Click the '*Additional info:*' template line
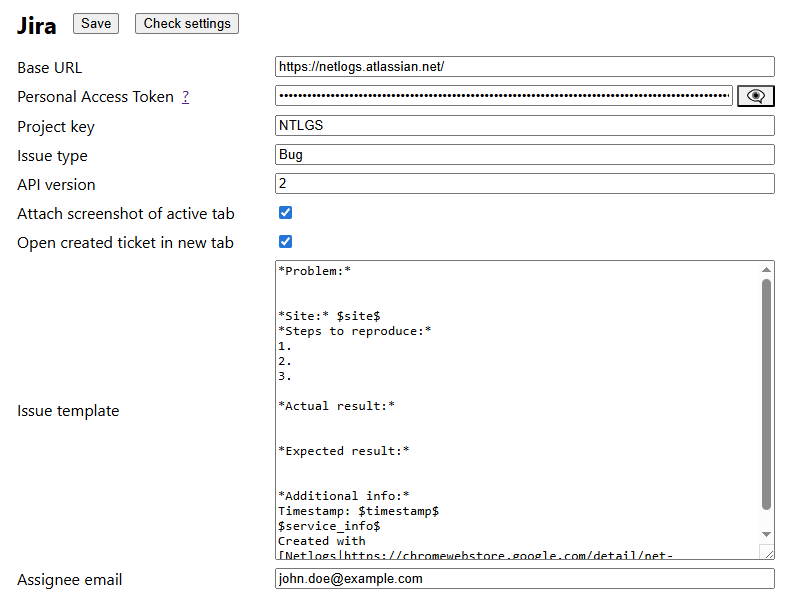 (x=343, y=496)
